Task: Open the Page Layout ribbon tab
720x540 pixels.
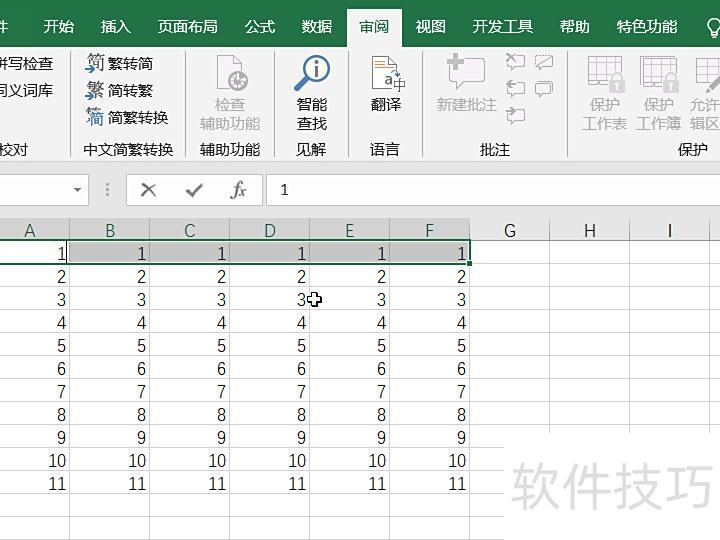Action: (187, 27)
